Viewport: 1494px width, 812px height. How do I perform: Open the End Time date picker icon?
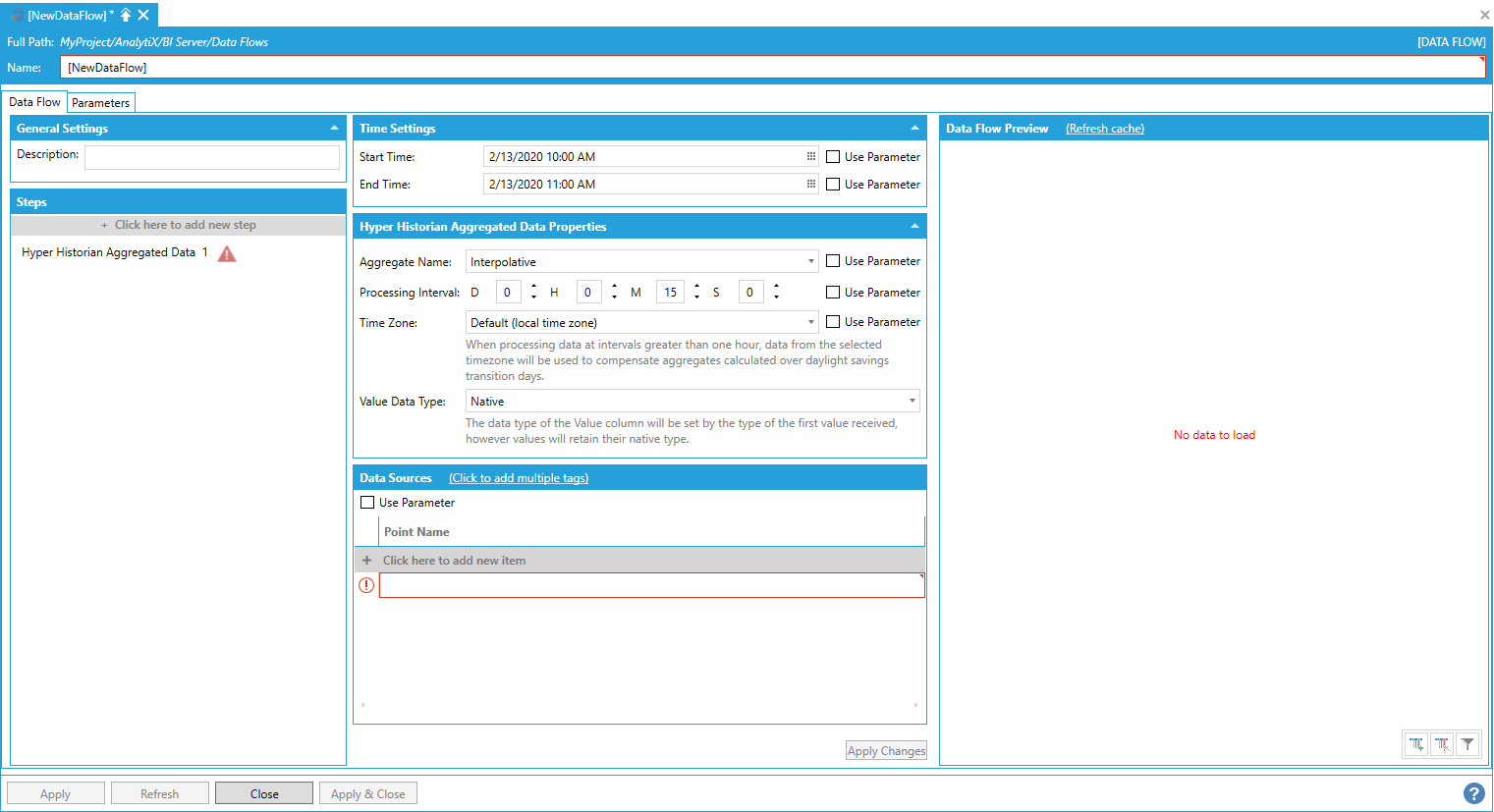tap(811, 184)
